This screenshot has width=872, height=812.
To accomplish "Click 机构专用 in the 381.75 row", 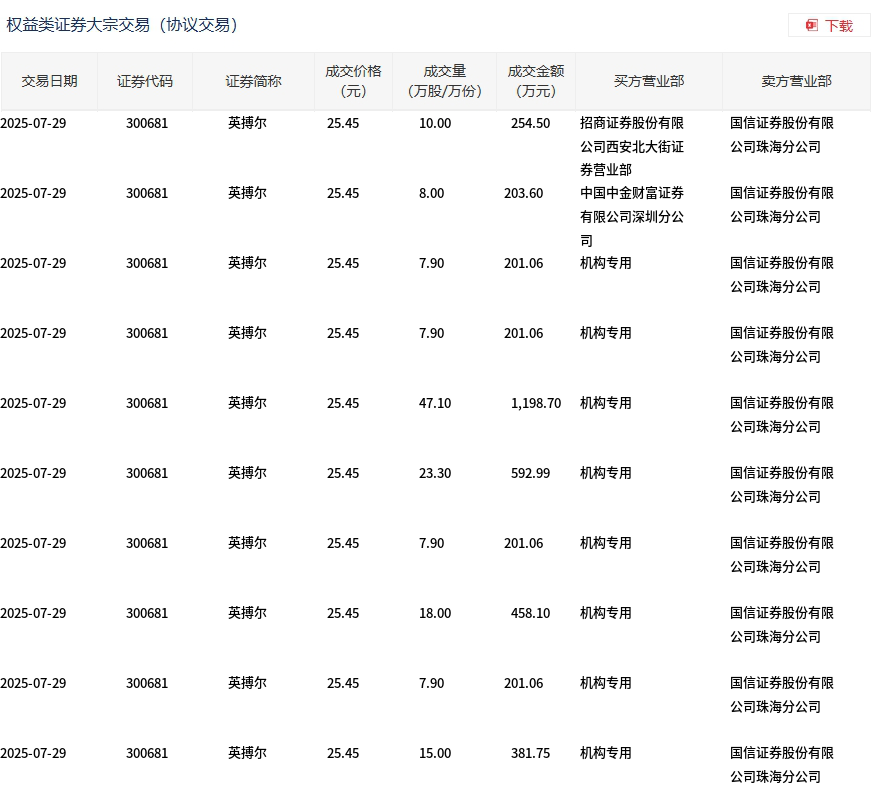I will [x=606, y=754].
